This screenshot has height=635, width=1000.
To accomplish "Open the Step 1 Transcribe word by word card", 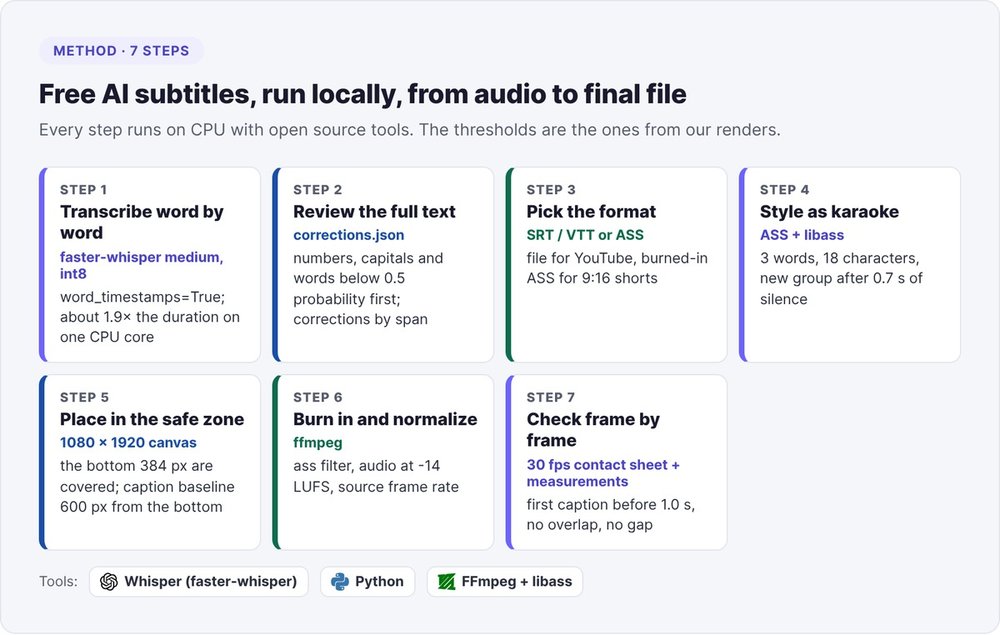I will 150,265.
